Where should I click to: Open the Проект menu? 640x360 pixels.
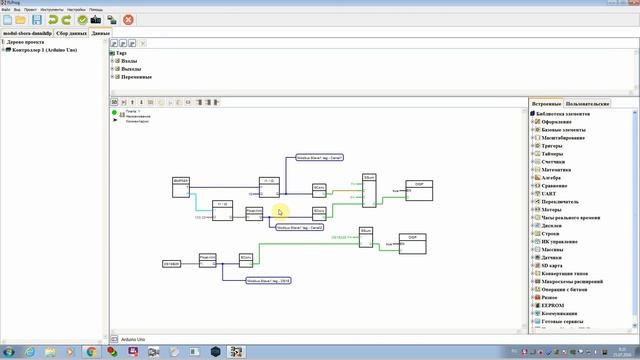click(30, 9)
